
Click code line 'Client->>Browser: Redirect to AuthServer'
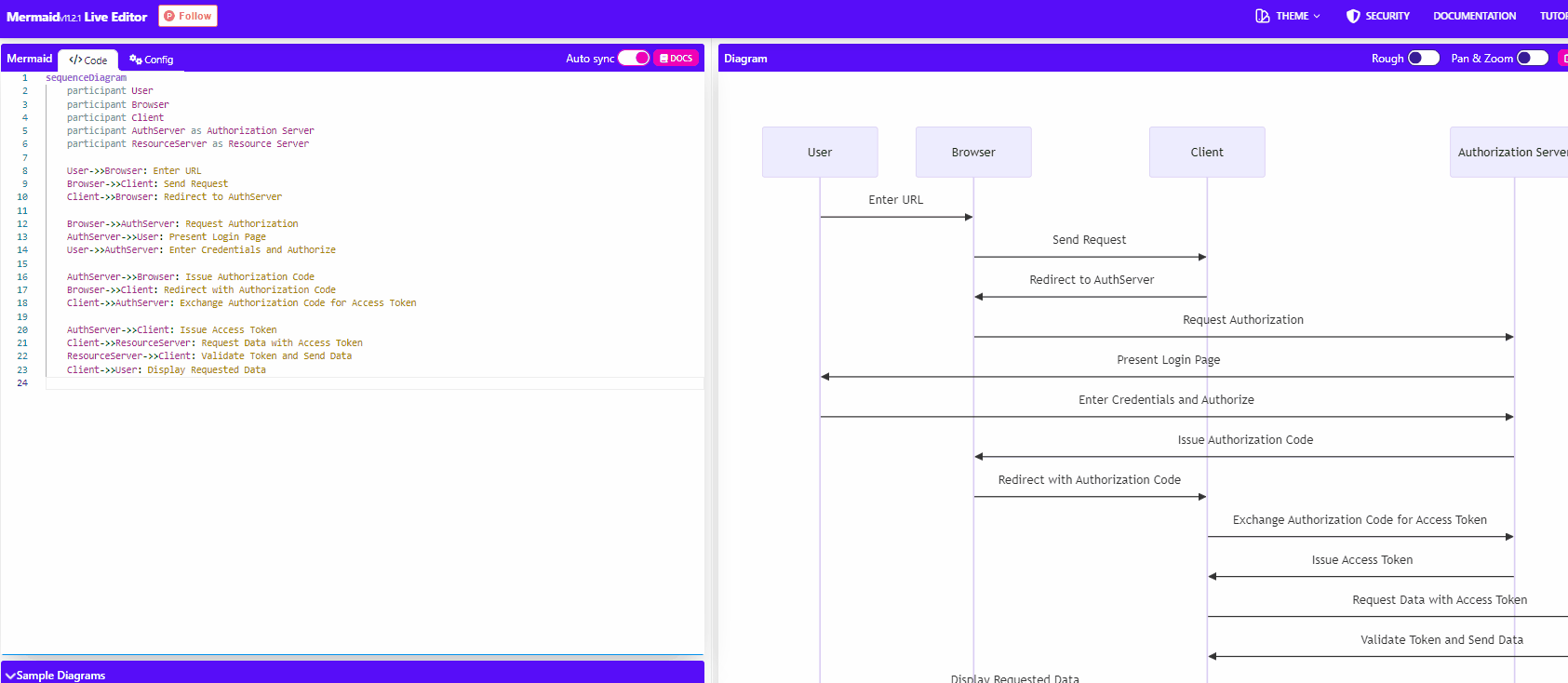click(x=174, y=197)
